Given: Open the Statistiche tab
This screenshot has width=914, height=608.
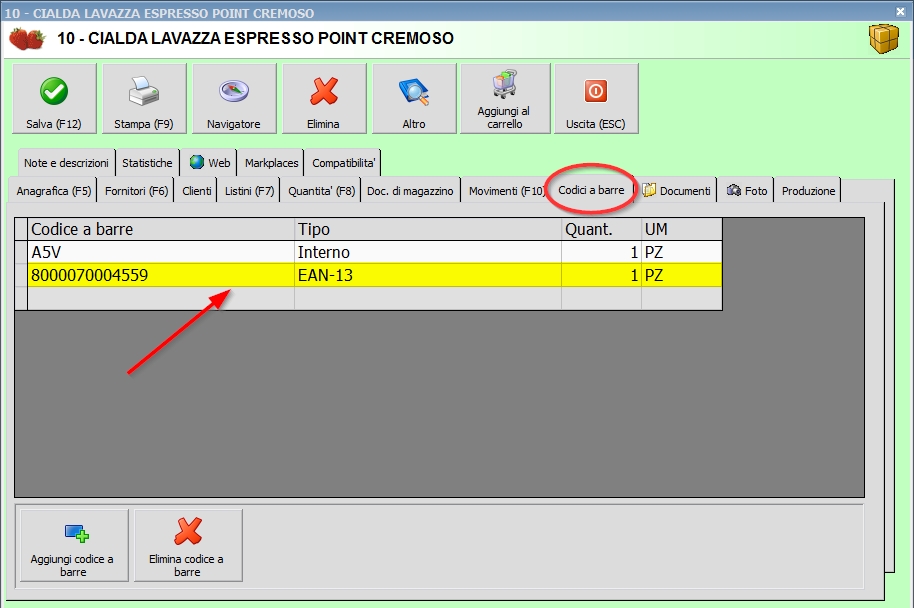Looking at the screenshot, I should click(147, 163).
